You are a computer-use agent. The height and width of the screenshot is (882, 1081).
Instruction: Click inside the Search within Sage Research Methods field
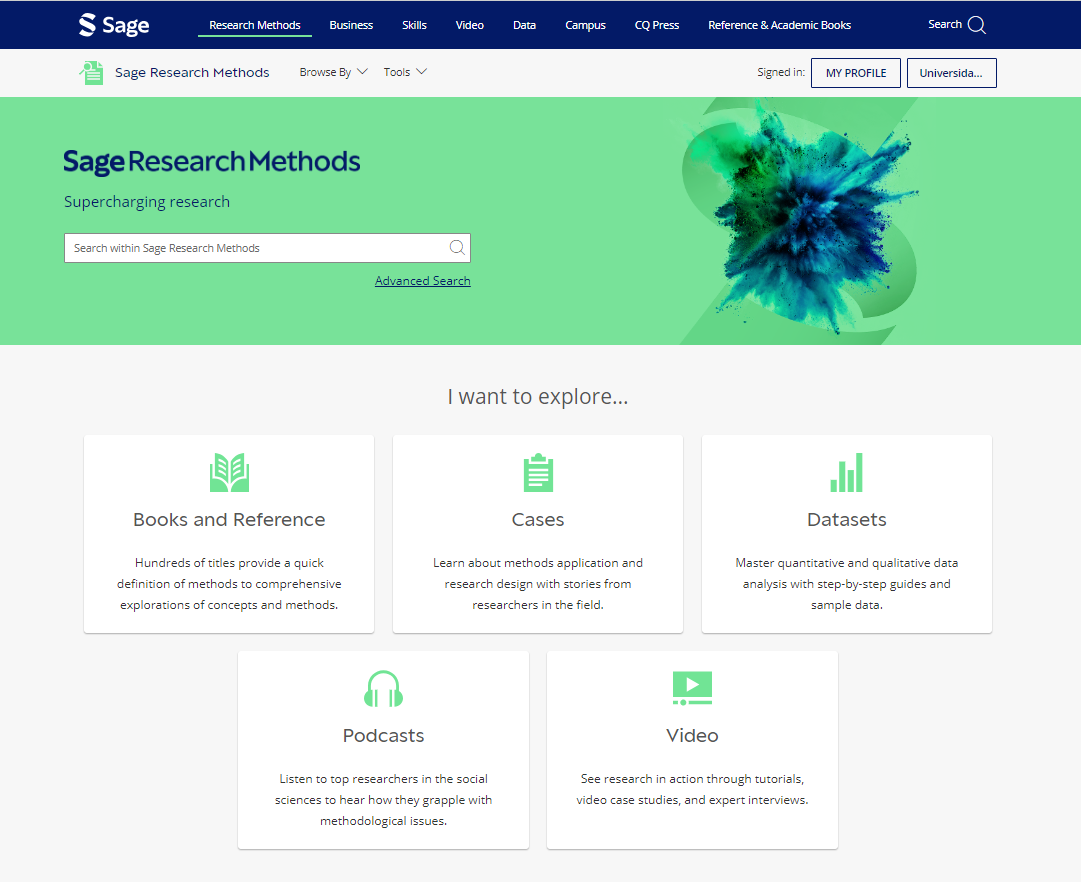(x=250, y=247)
